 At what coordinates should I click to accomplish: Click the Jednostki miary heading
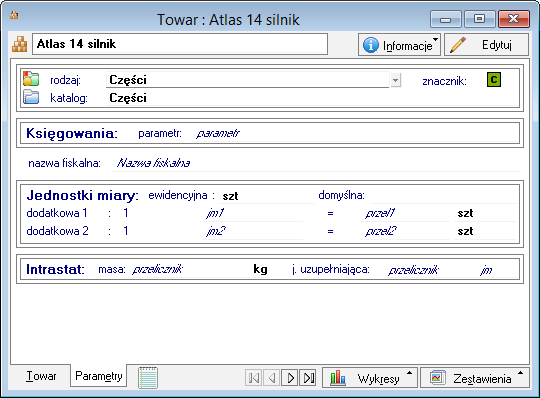[x=83, y=195]
